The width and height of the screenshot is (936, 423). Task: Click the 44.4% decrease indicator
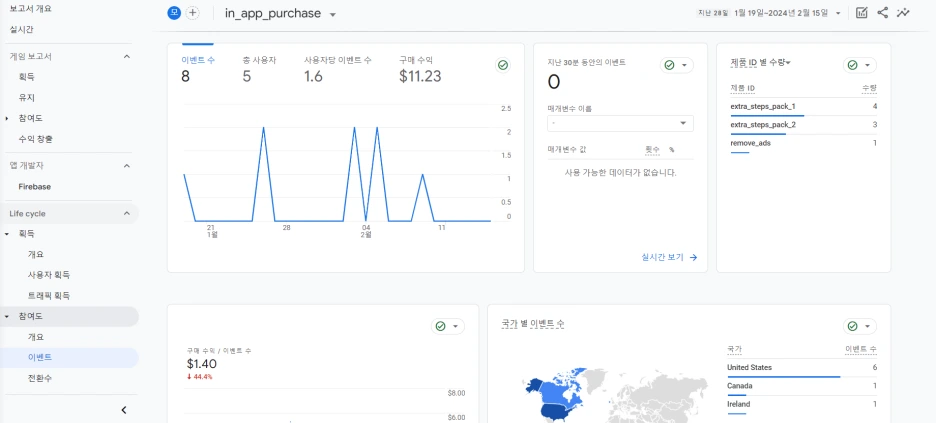199,377
